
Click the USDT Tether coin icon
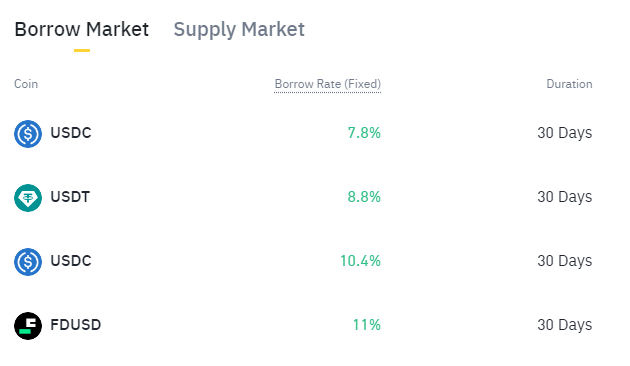(28, 198)
